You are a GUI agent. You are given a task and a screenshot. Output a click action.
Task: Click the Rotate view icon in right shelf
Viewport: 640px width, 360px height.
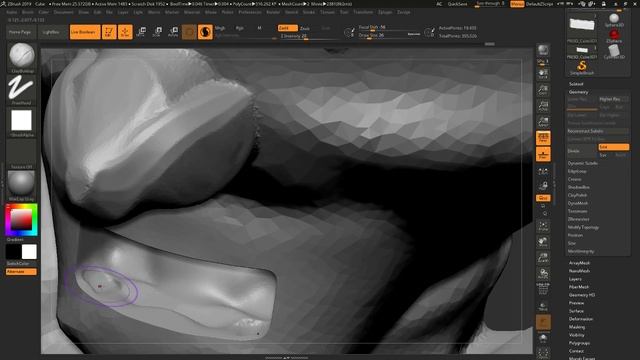(543, 273)
